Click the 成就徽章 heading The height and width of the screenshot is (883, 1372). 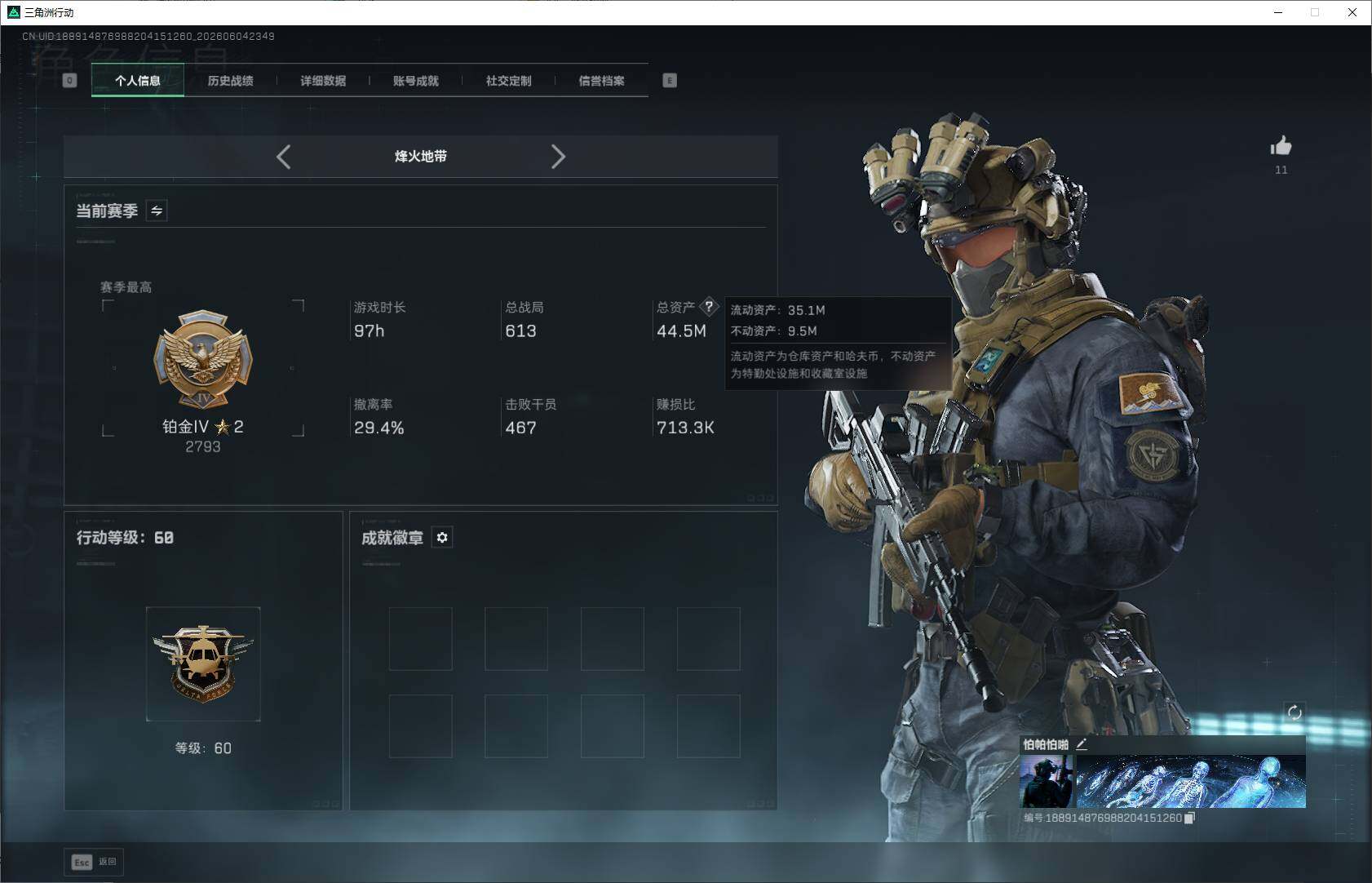click(392, 538)
